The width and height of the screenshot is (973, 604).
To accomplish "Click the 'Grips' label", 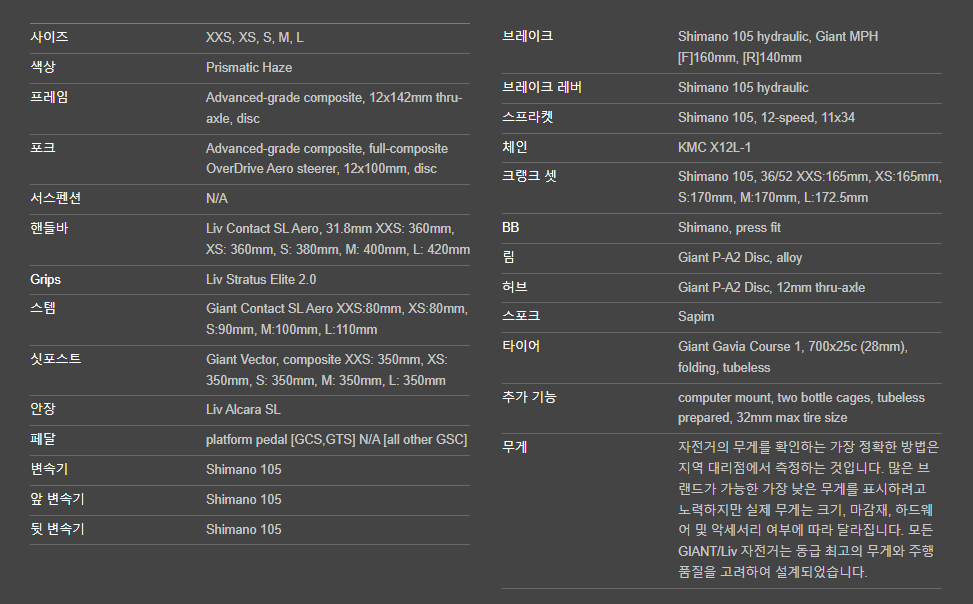I will point(45,279).
